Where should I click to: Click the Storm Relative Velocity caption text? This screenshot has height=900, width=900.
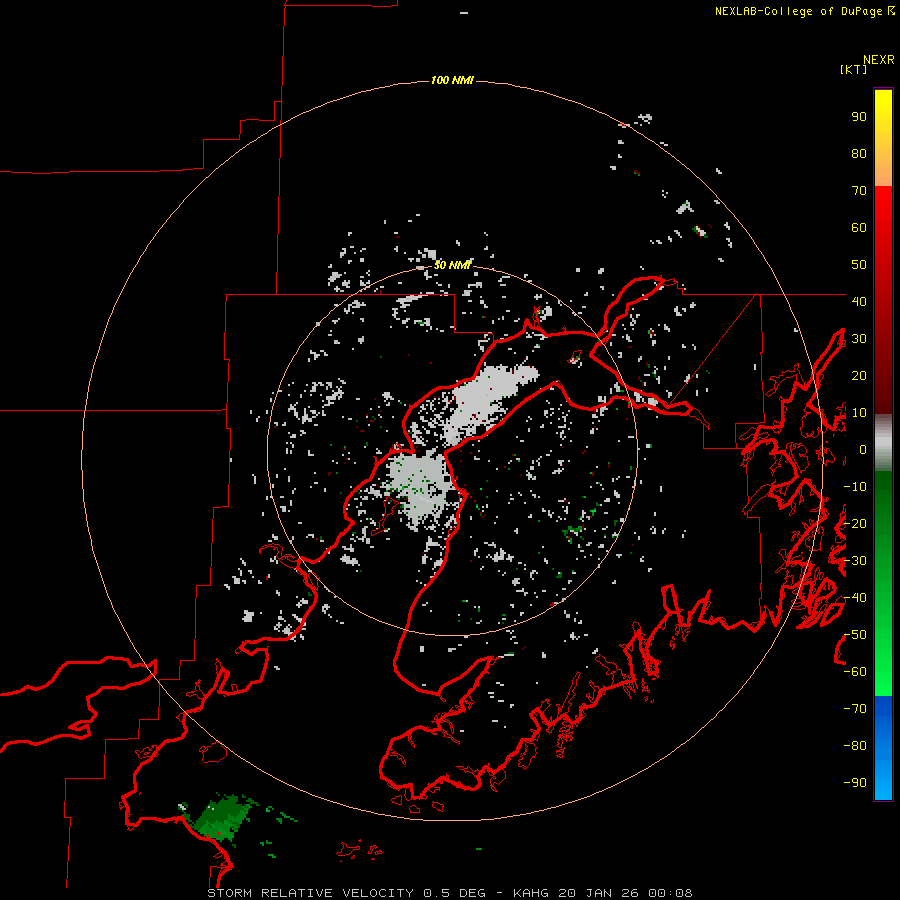coord(449,893)
